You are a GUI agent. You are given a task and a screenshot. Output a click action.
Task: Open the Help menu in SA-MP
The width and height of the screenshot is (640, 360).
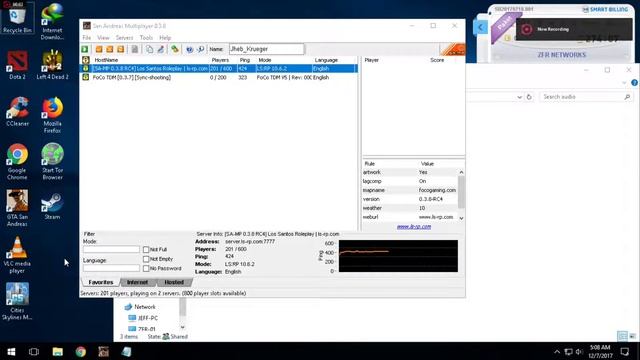(165, 38)
